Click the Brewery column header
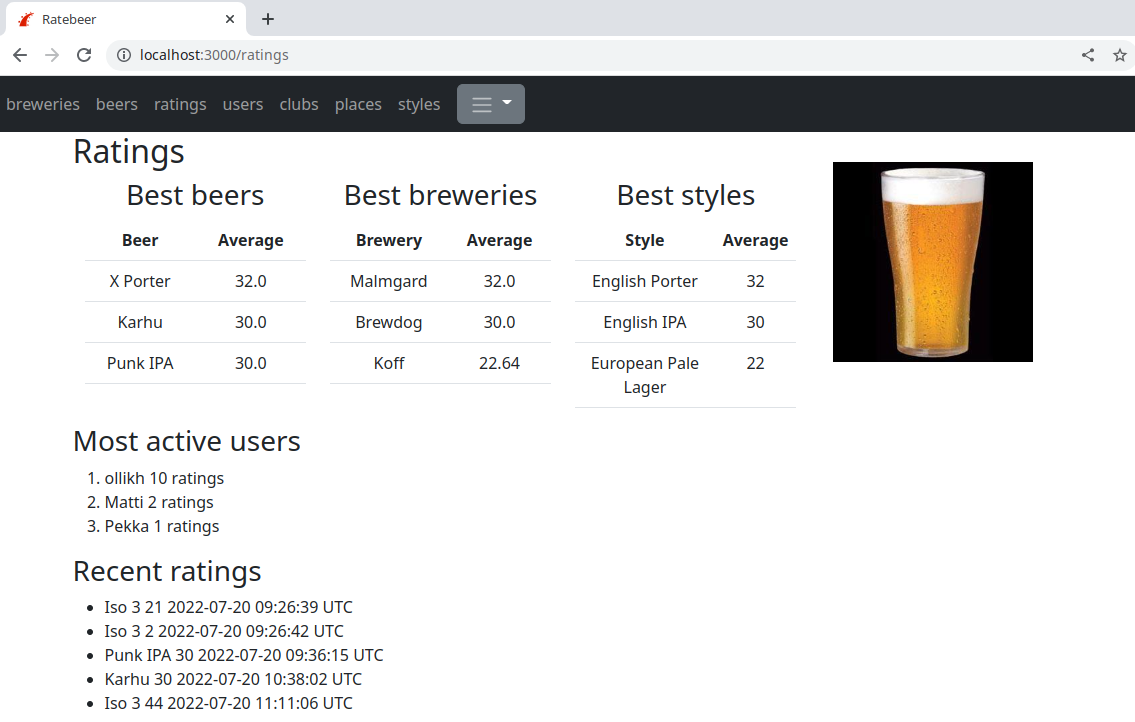 click(x=389, y=240)
